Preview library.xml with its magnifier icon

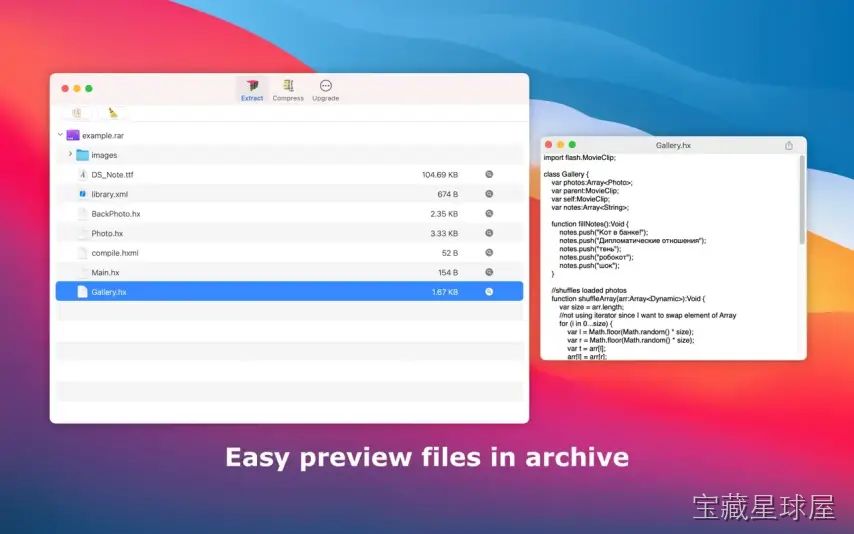point(489,194)
